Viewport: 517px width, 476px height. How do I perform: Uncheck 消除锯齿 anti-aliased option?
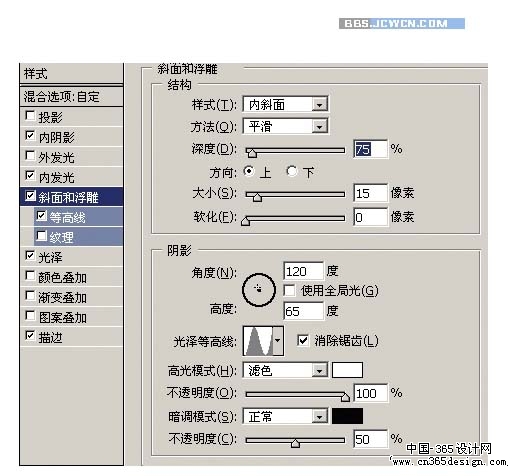coord(303,340)
